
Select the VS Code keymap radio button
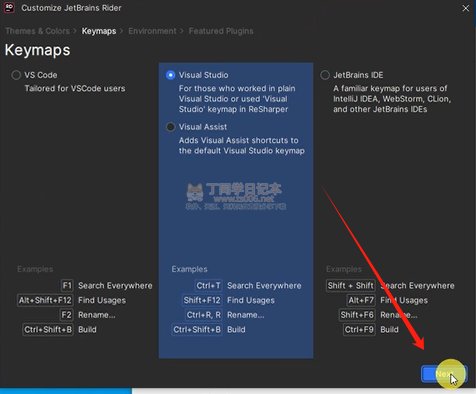point(16,75)
